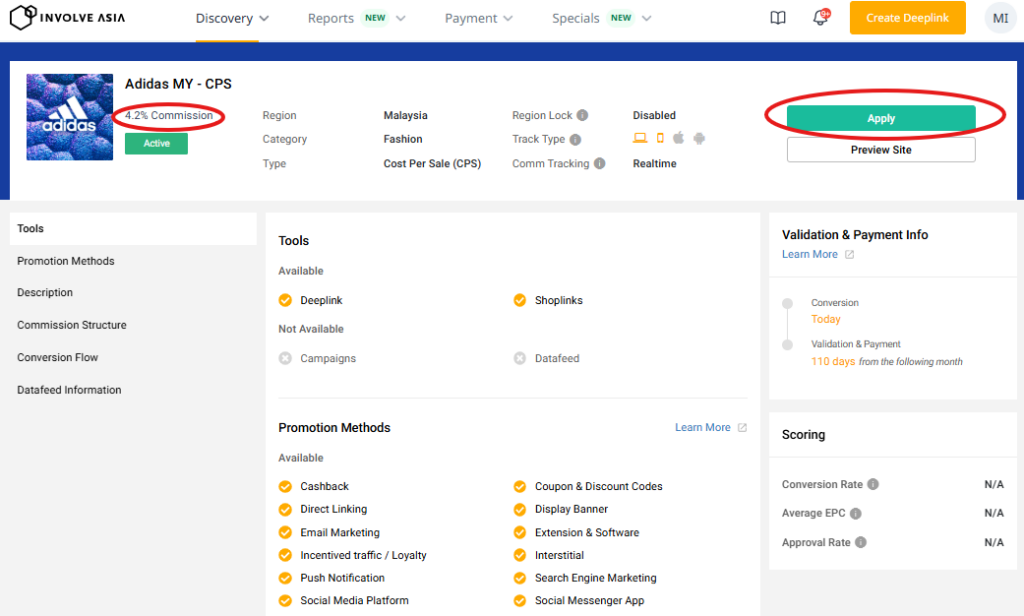The width and height of the screenshot is (1024, 616).
Task: Open the Specials menu
Action: 575,18
